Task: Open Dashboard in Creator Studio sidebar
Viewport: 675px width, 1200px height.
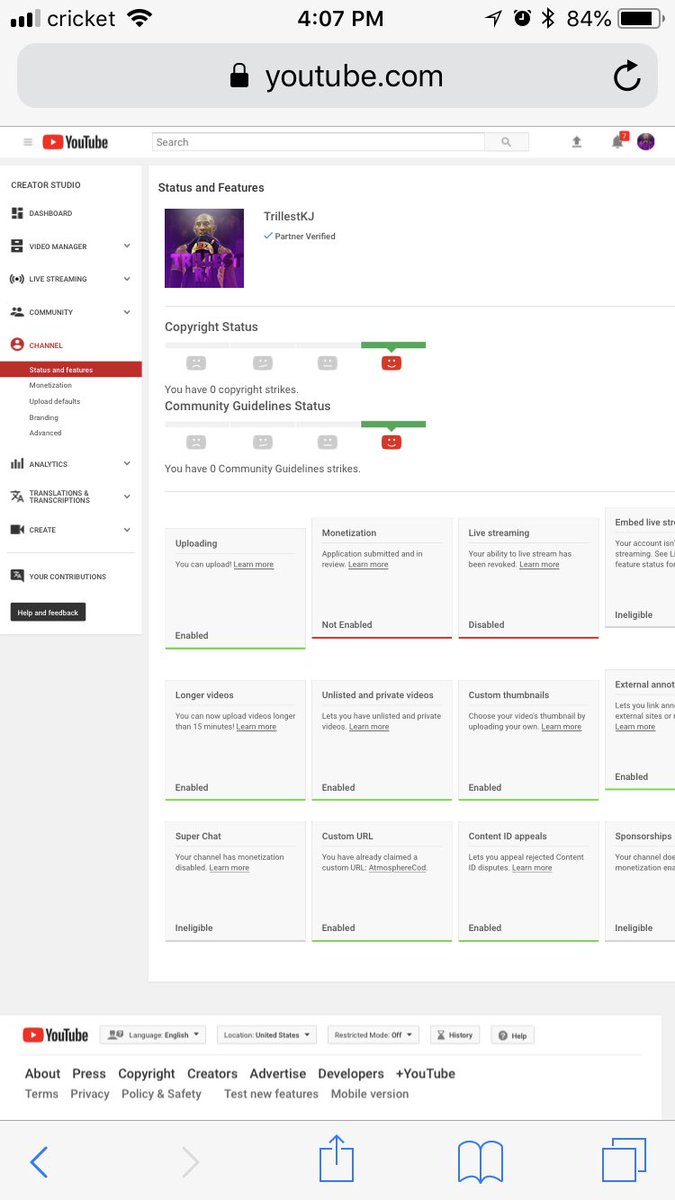Action: [50, 213]
